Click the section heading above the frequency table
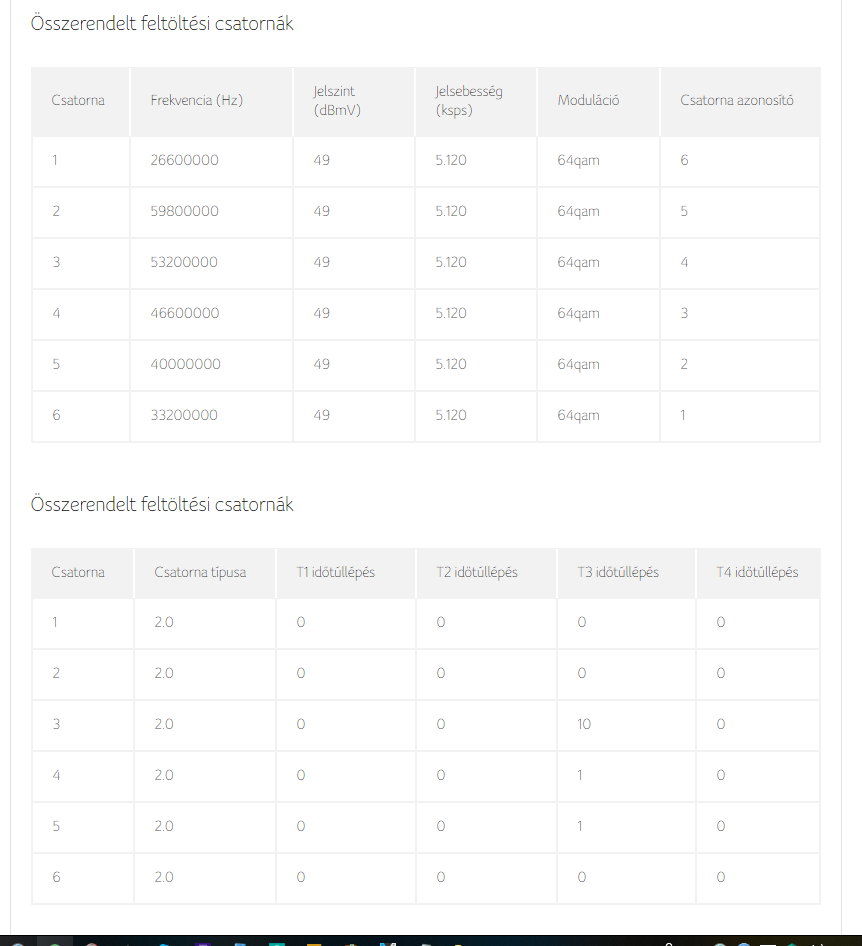Screen dimensions: 862x946 coord(162,24)
